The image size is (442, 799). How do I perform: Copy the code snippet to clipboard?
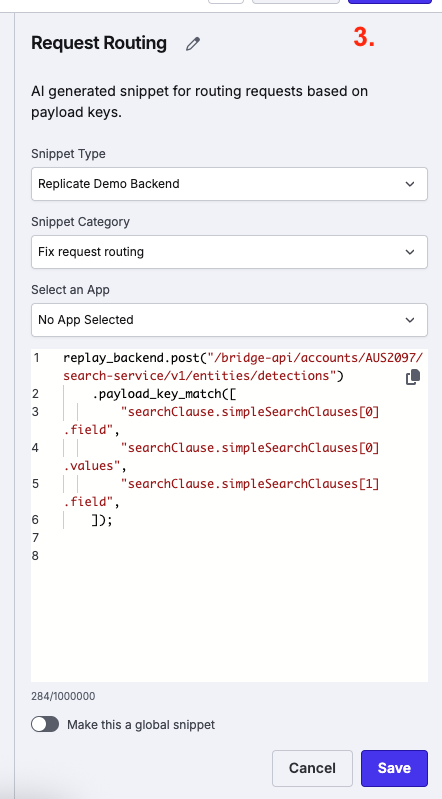[x=413, y=377]
